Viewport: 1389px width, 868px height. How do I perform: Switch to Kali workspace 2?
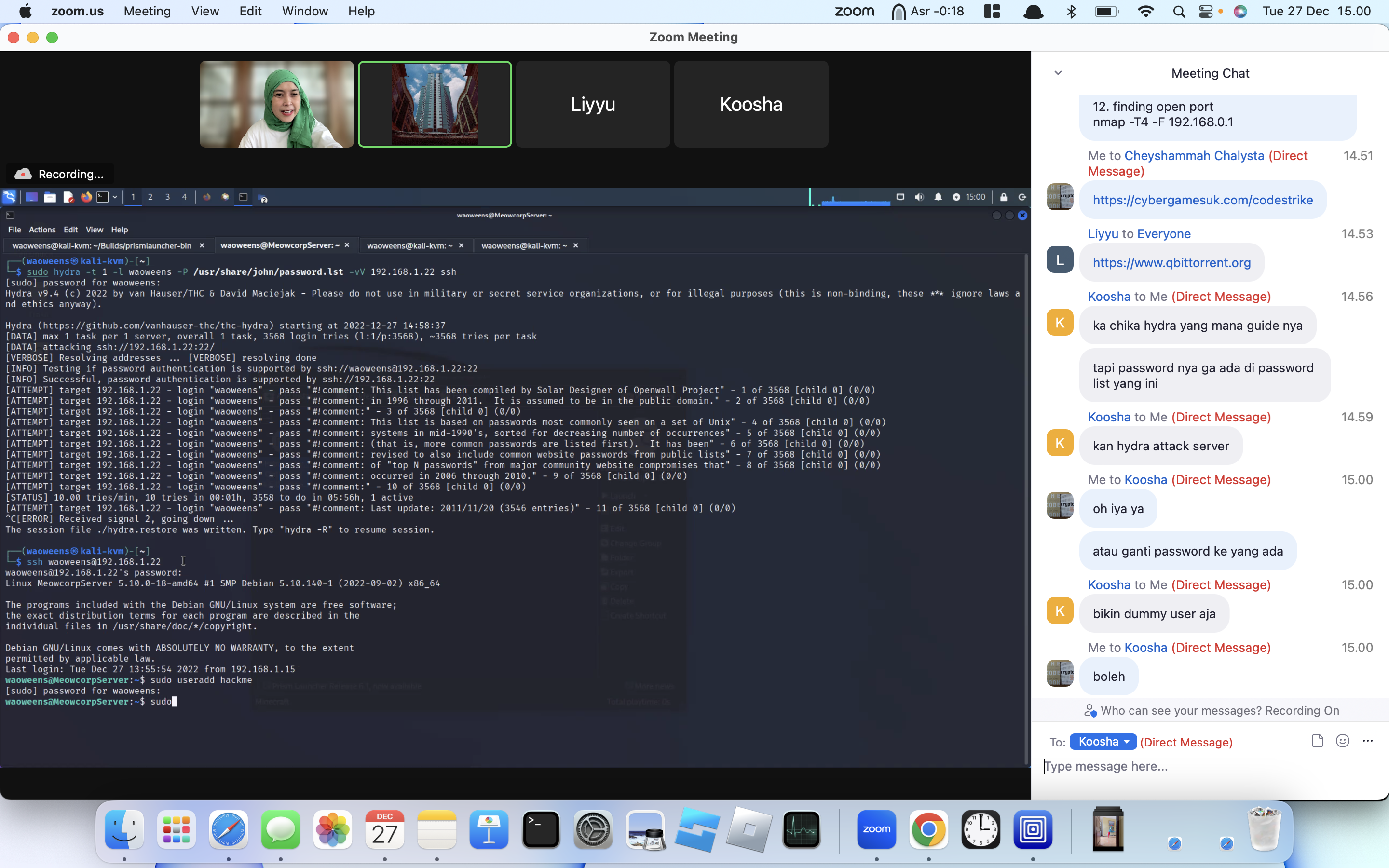150,197
